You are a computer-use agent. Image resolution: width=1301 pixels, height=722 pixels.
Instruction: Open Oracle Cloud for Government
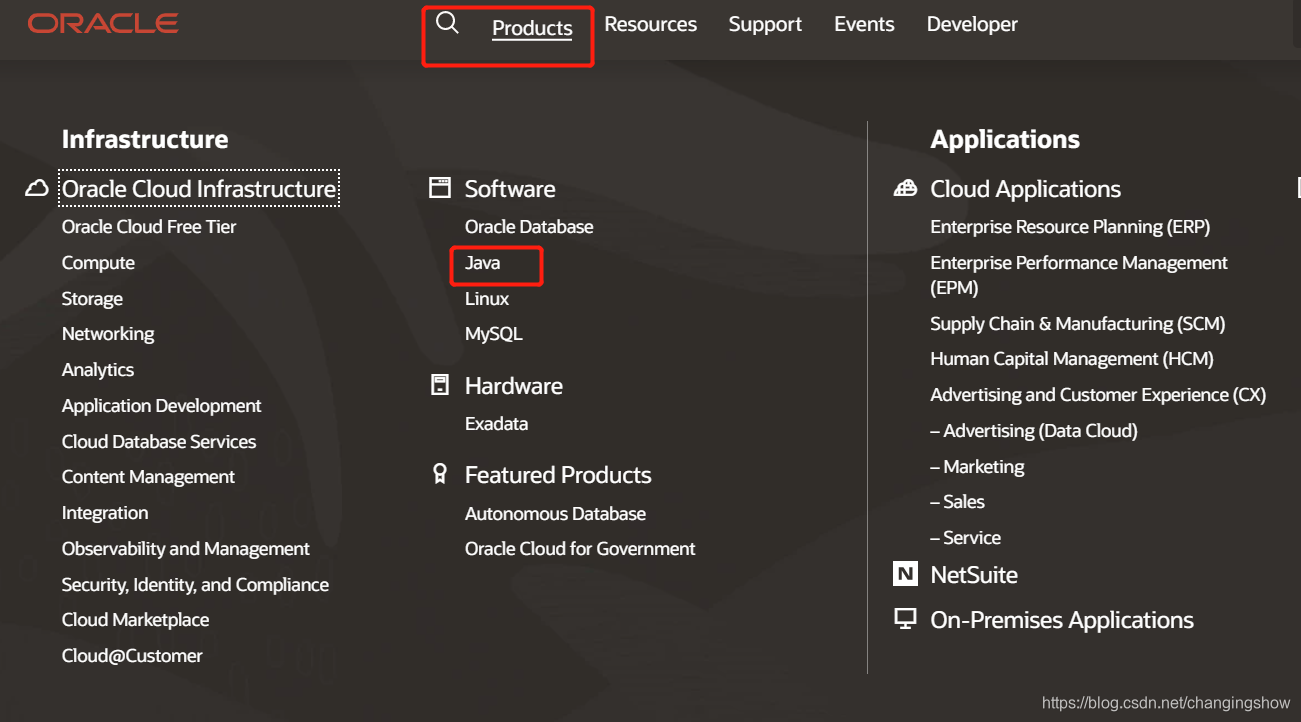(x=580, y=549)
